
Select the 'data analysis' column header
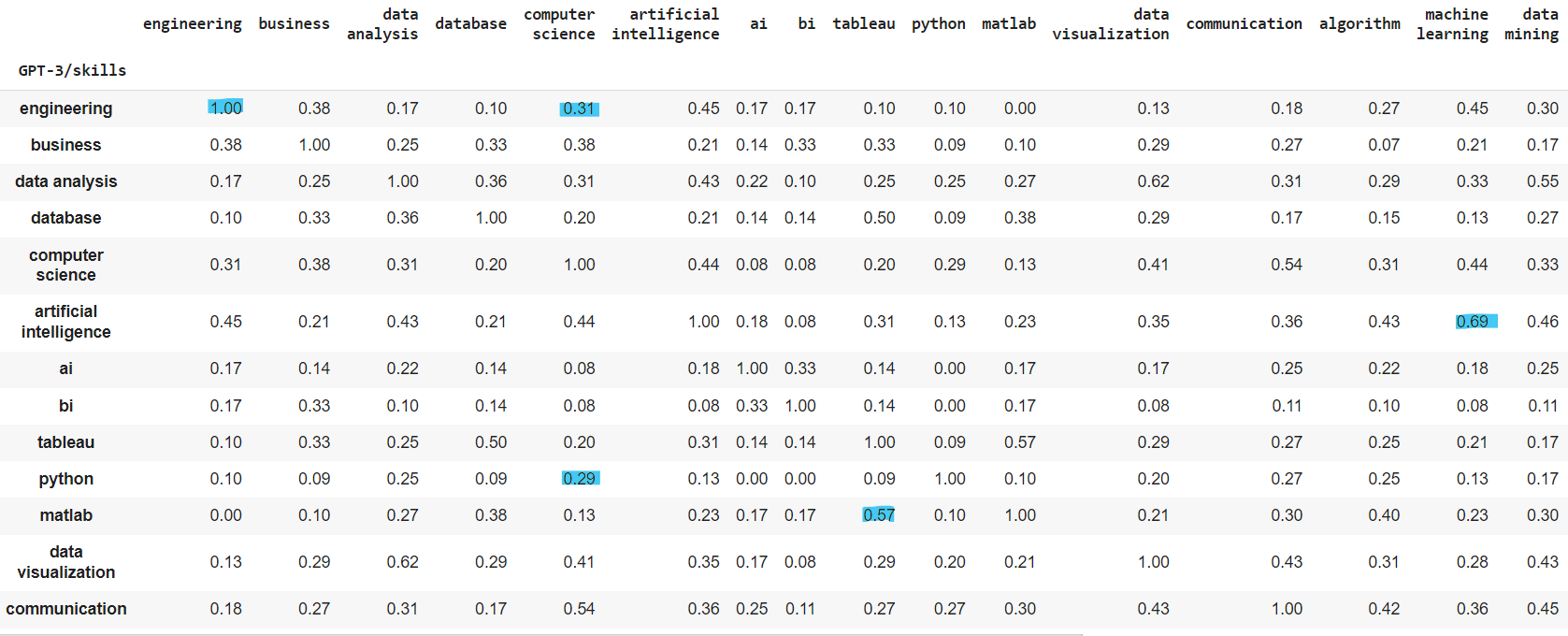(x=382, y=23)
